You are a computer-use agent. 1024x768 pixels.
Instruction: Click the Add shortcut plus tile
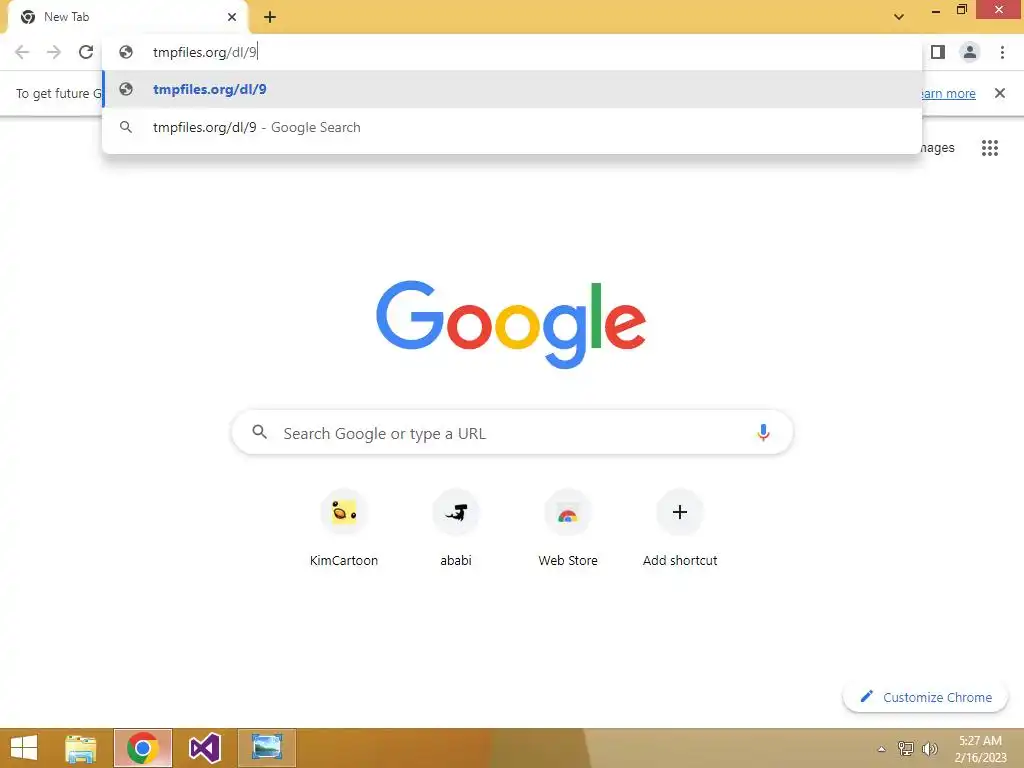point(680,528)
